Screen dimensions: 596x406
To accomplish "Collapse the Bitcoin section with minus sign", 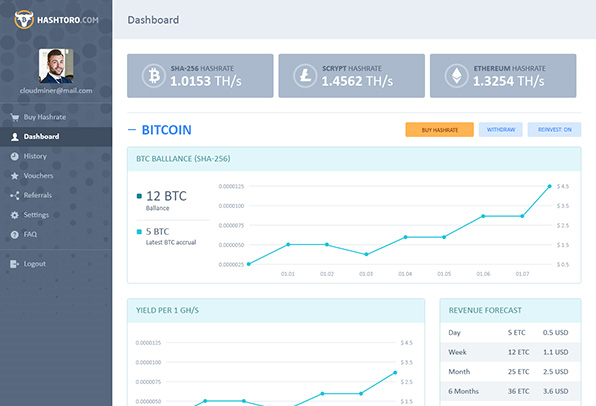I will click(132, 130).
